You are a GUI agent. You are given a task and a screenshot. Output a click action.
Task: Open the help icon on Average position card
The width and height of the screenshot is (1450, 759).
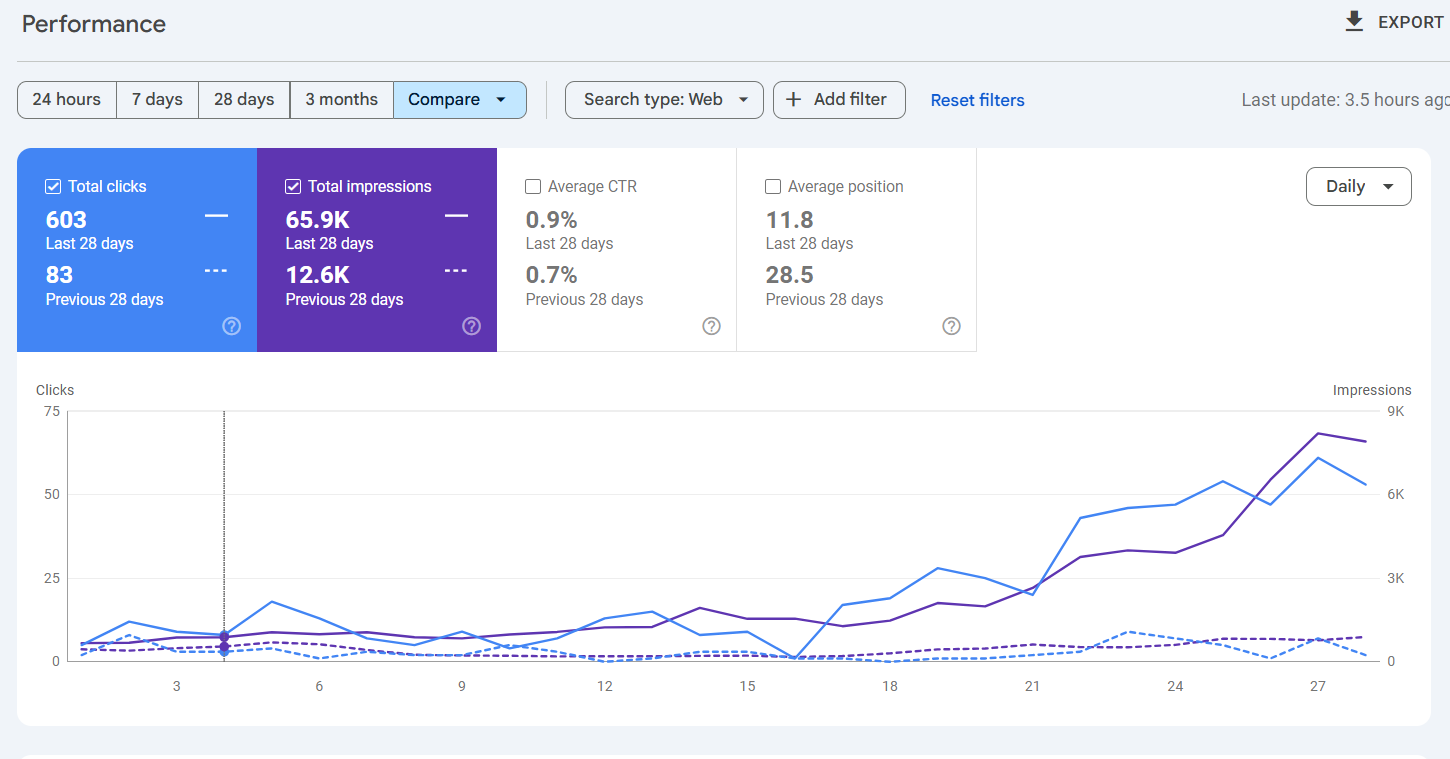coord(951,326)
